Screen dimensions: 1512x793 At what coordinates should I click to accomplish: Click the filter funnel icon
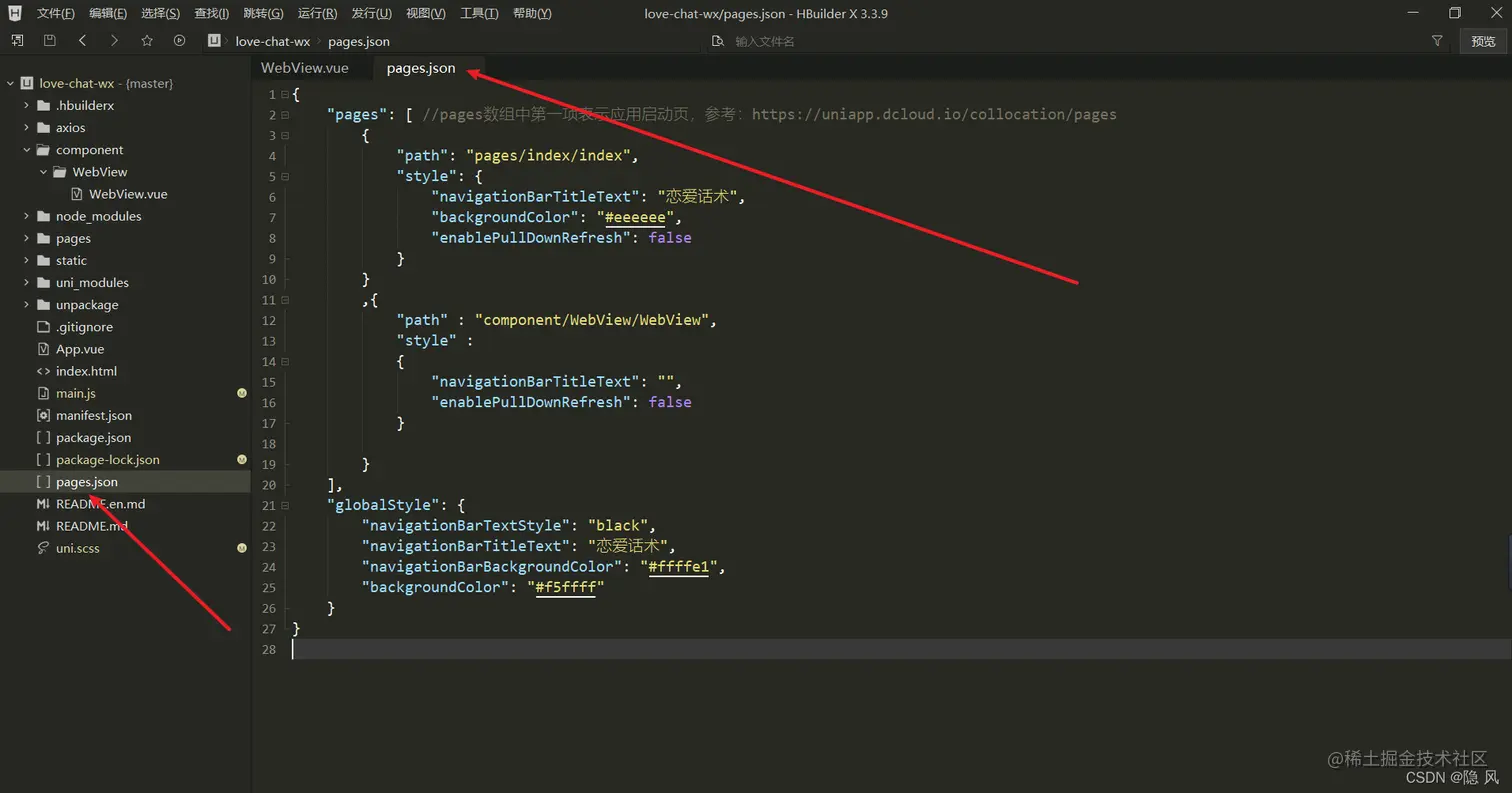pos(1437,41)
